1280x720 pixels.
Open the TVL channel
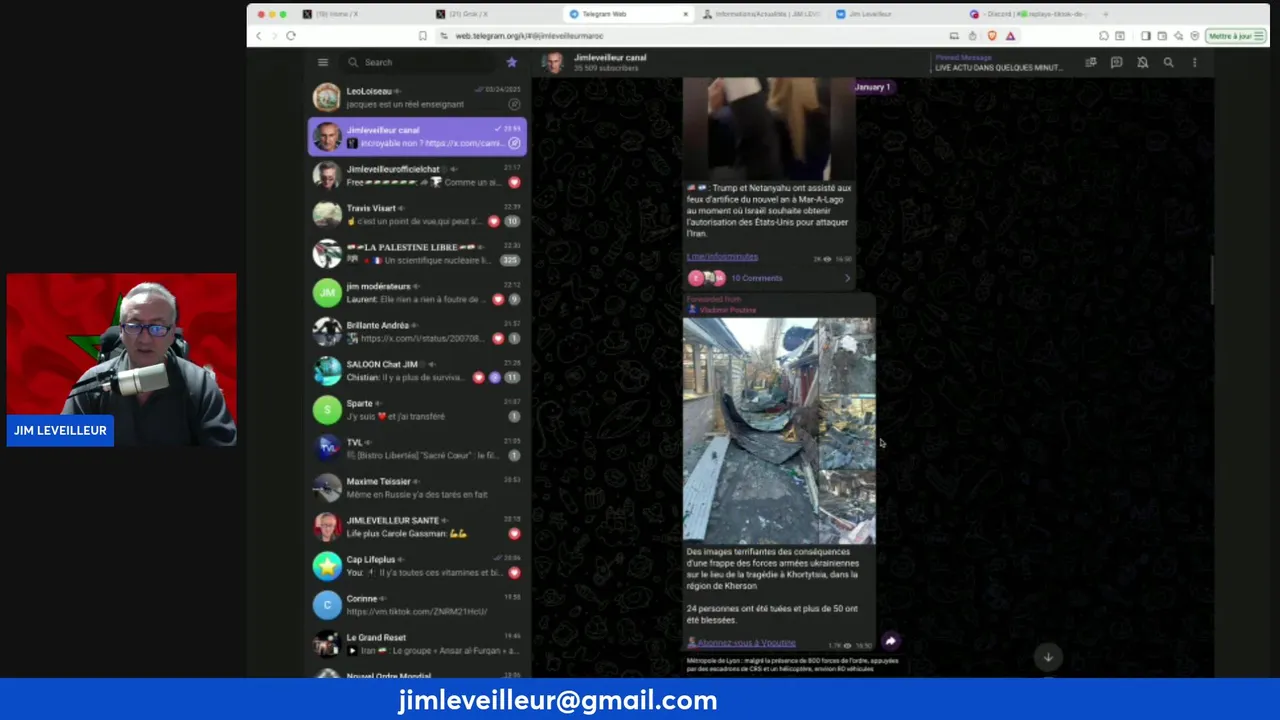[x=417, y=448]
